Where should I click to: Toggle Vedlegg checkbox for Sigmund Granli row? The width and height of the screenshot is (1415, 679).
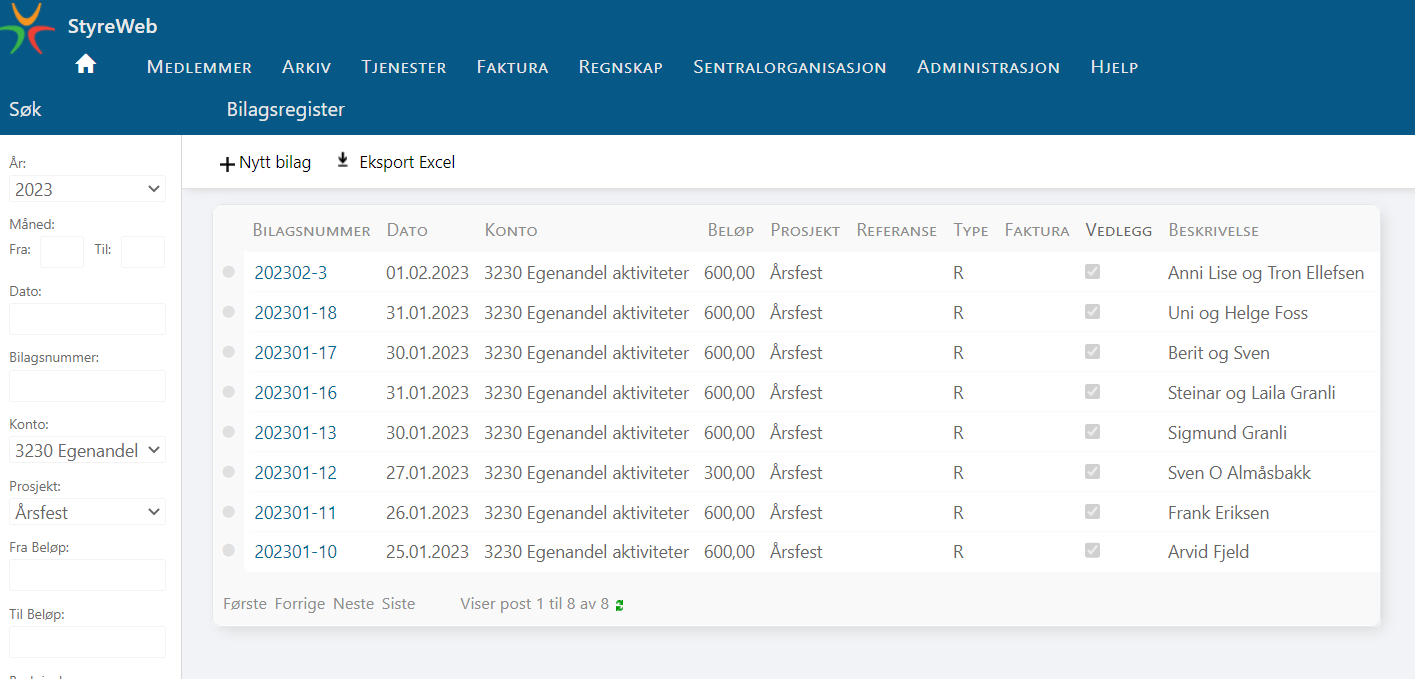tap(1092, 431)
